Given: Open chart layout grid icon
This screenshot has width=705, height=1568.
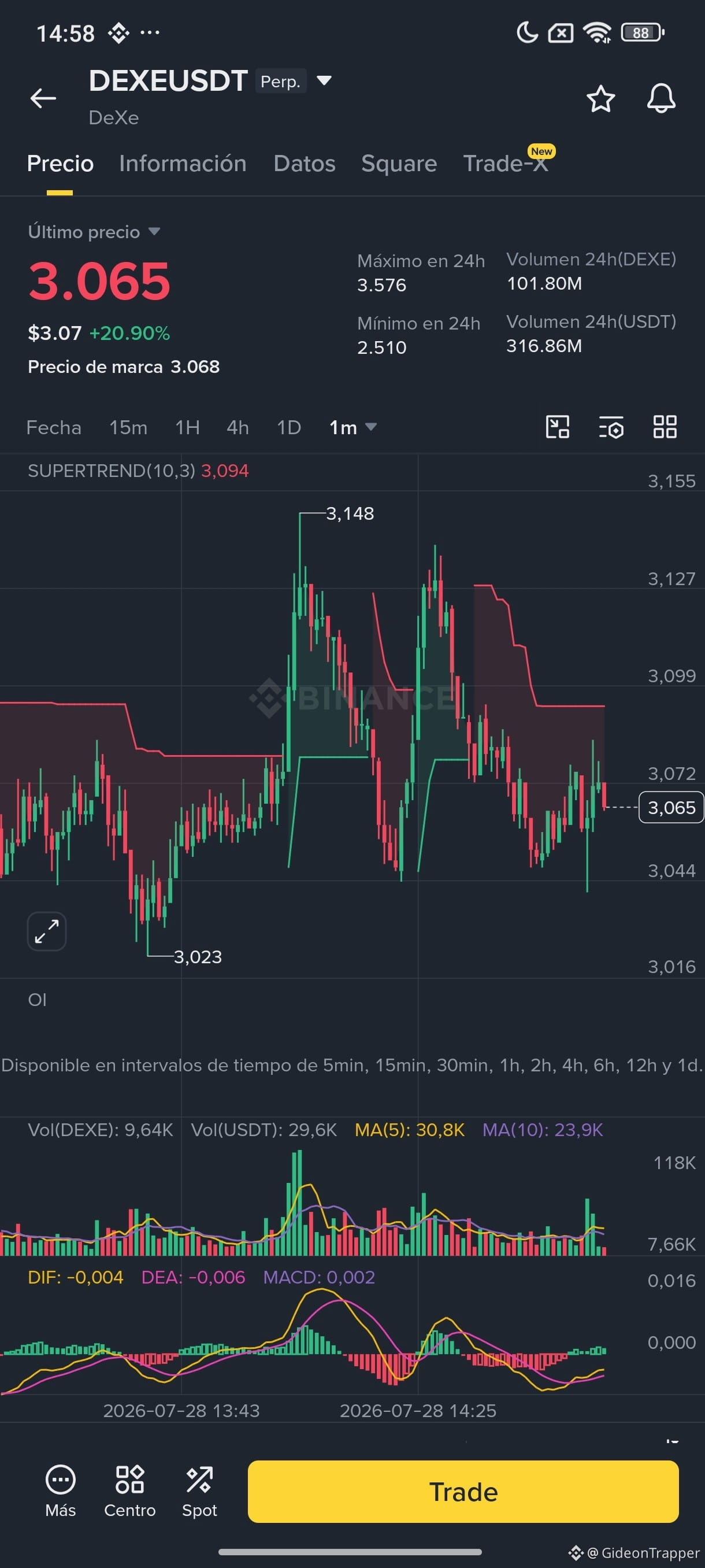Looking at the screenshot, I should [665, 427].
